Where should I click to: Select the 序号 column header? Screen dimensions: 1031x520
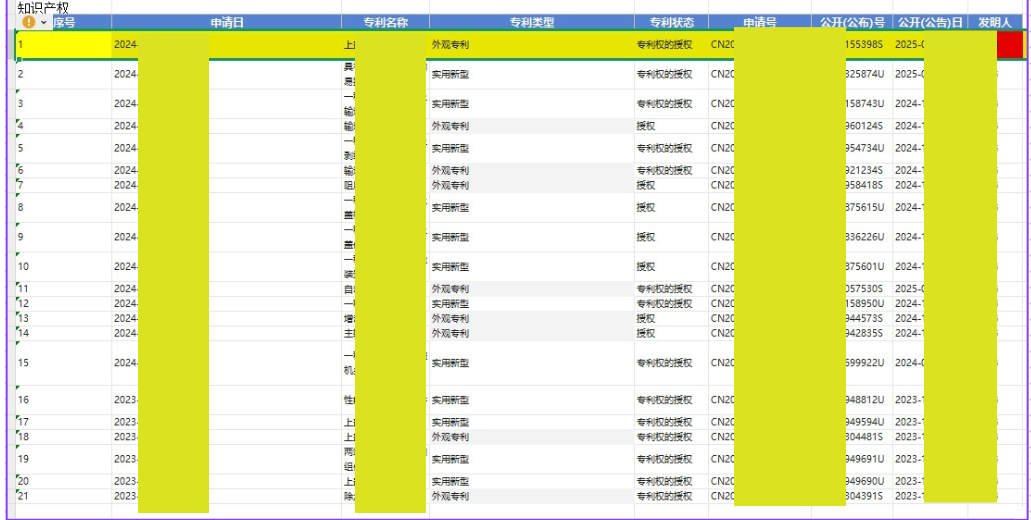coord(64,22)
